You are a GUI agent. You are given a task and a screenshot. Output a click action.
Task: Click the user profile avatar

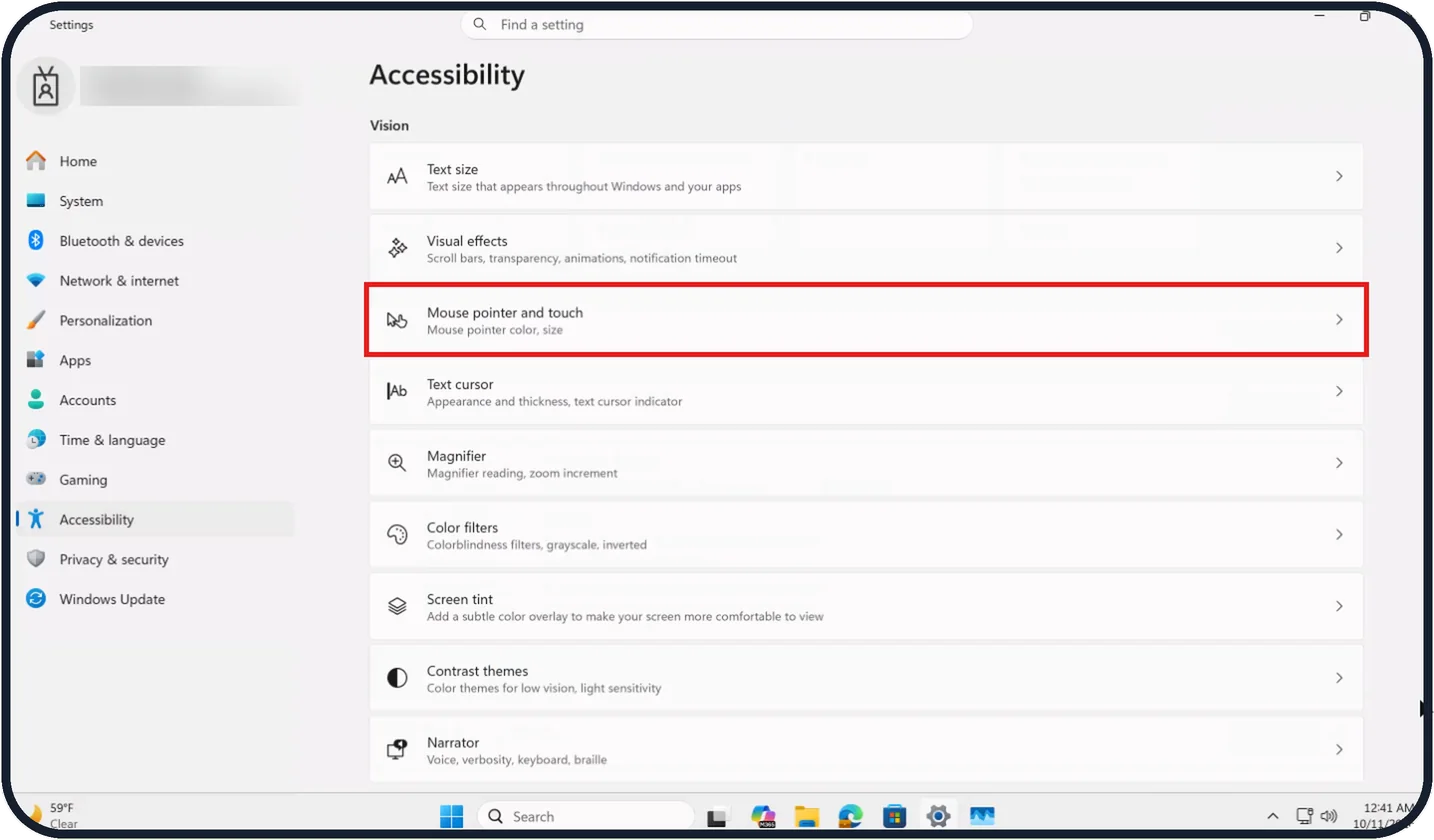click(x=46, y=87)
